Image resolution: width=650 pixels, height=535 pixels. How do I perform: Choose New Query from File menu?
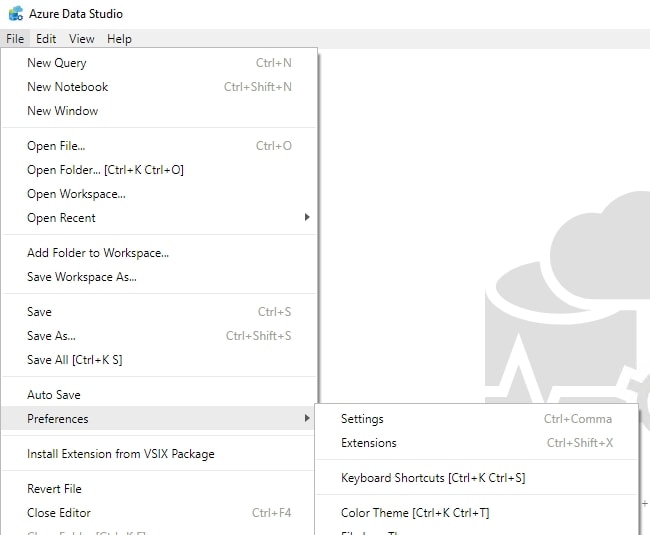159,63
